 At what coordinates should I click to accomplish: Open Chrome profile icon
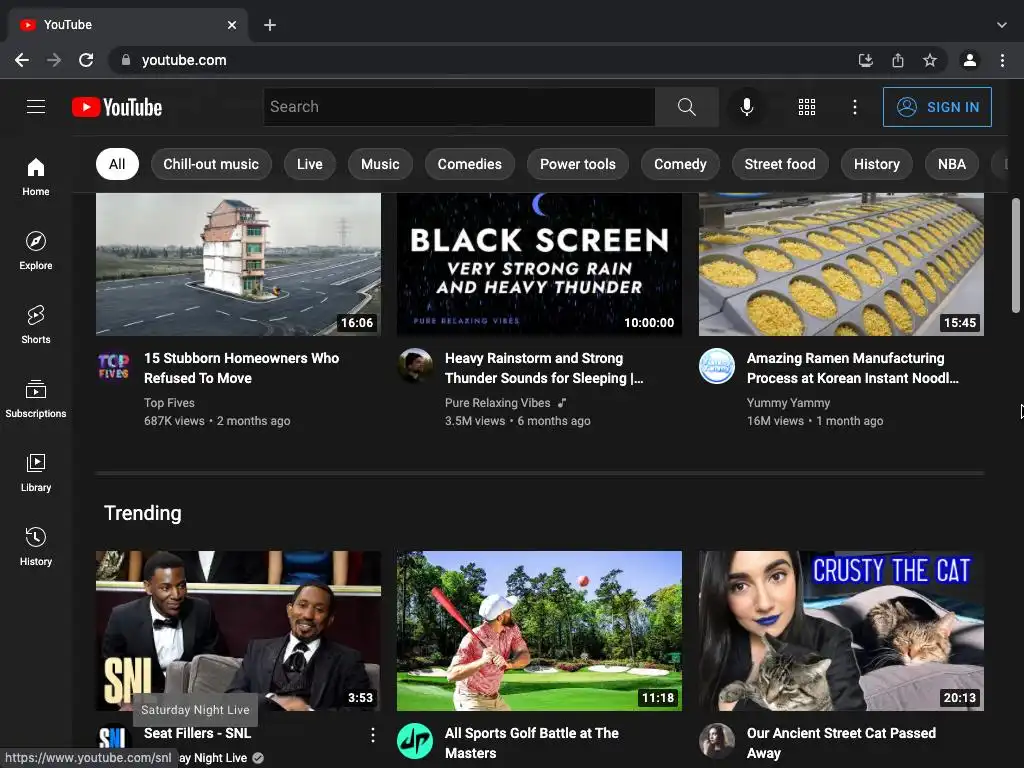(970, 60)
